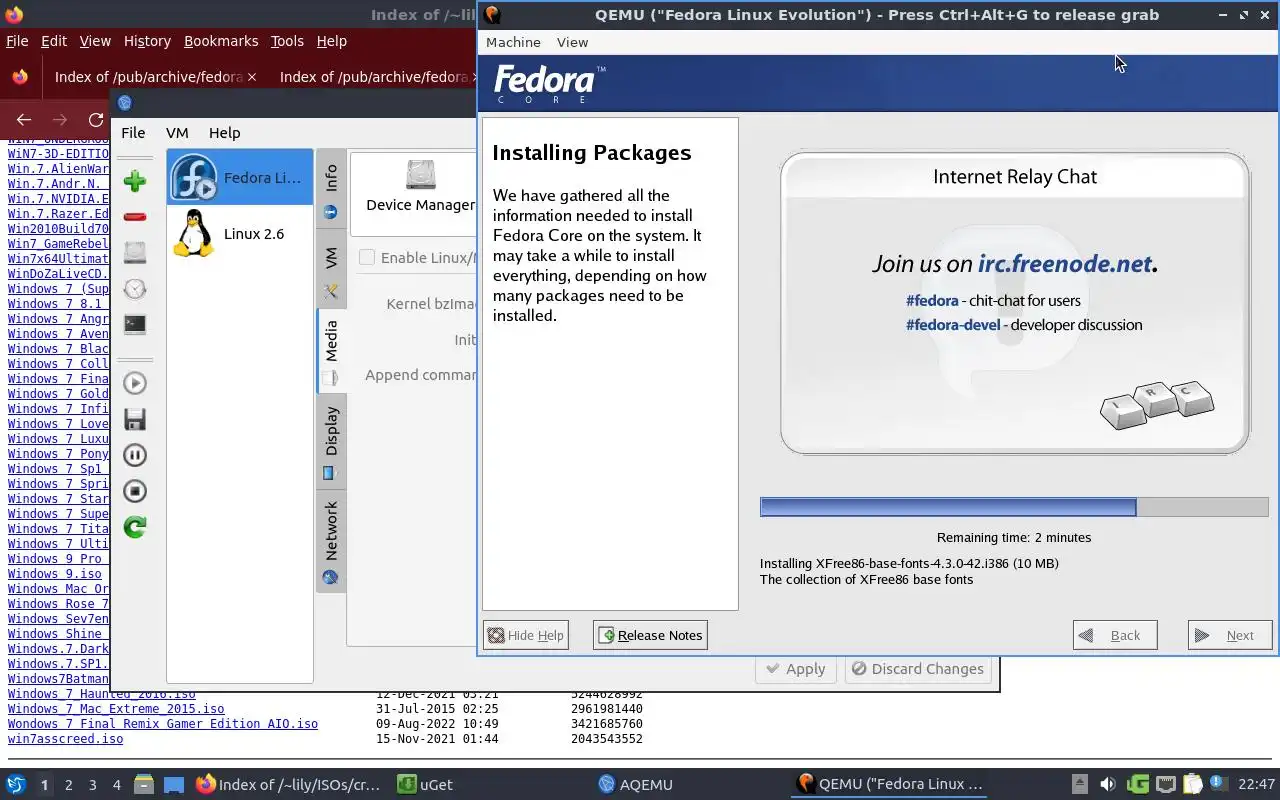This screenshot has width=1280, height=800.
Task: Click the Firefox View icon left of the tabs
Action: (x=20, y=77)
